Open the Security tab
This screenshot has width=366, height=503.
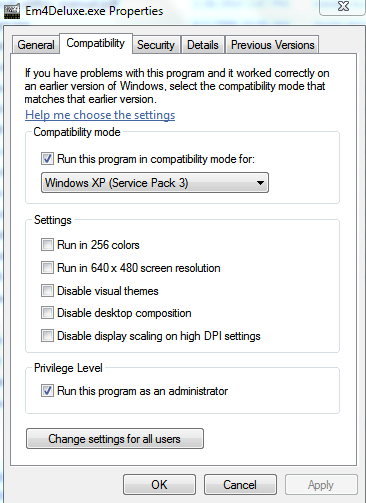pyautogui.click(x=156, y=45)
